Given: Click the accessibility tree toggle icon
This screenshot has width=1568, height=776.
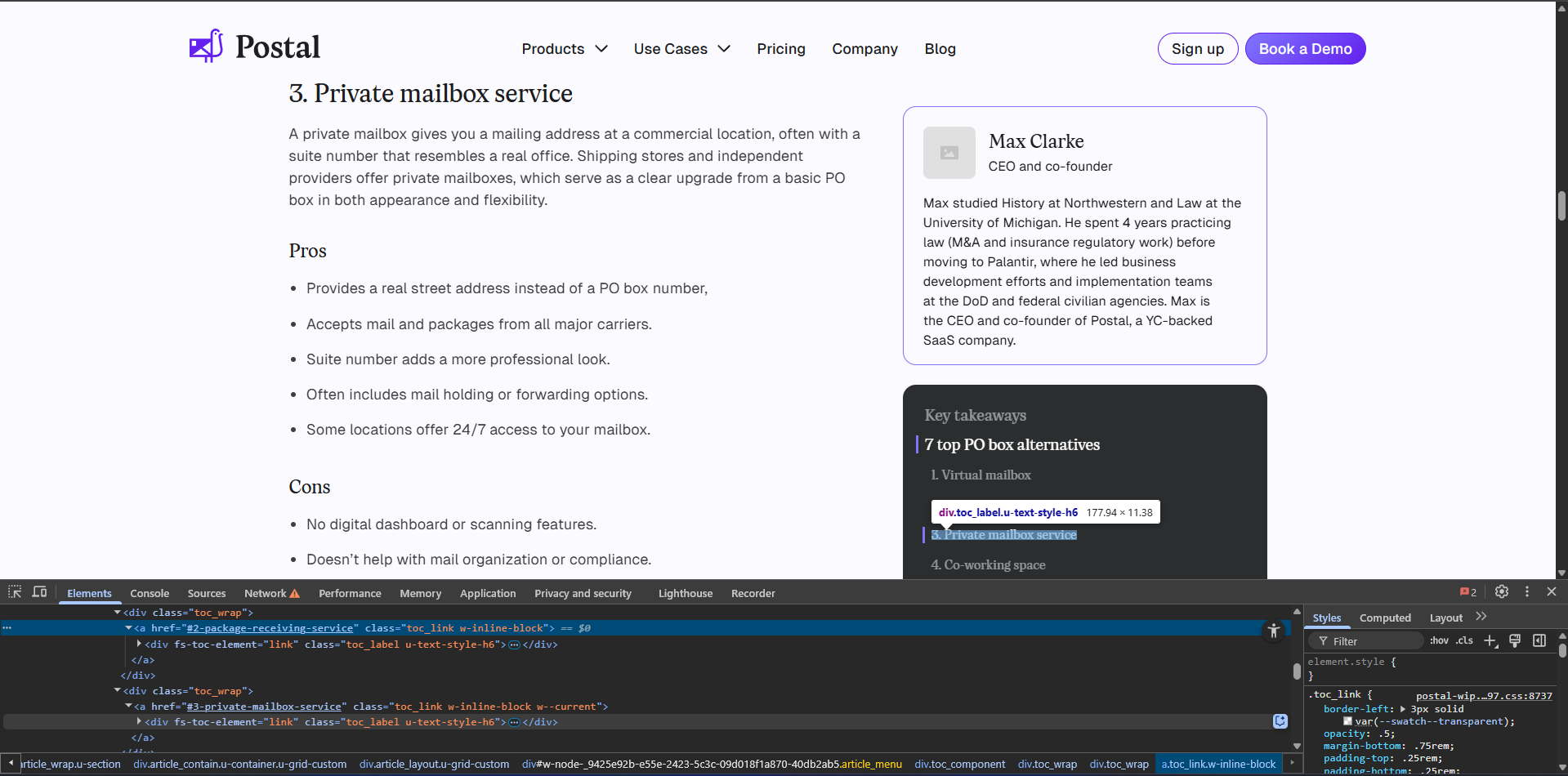Looking at the screenshot, I should tap(1273, 631).
